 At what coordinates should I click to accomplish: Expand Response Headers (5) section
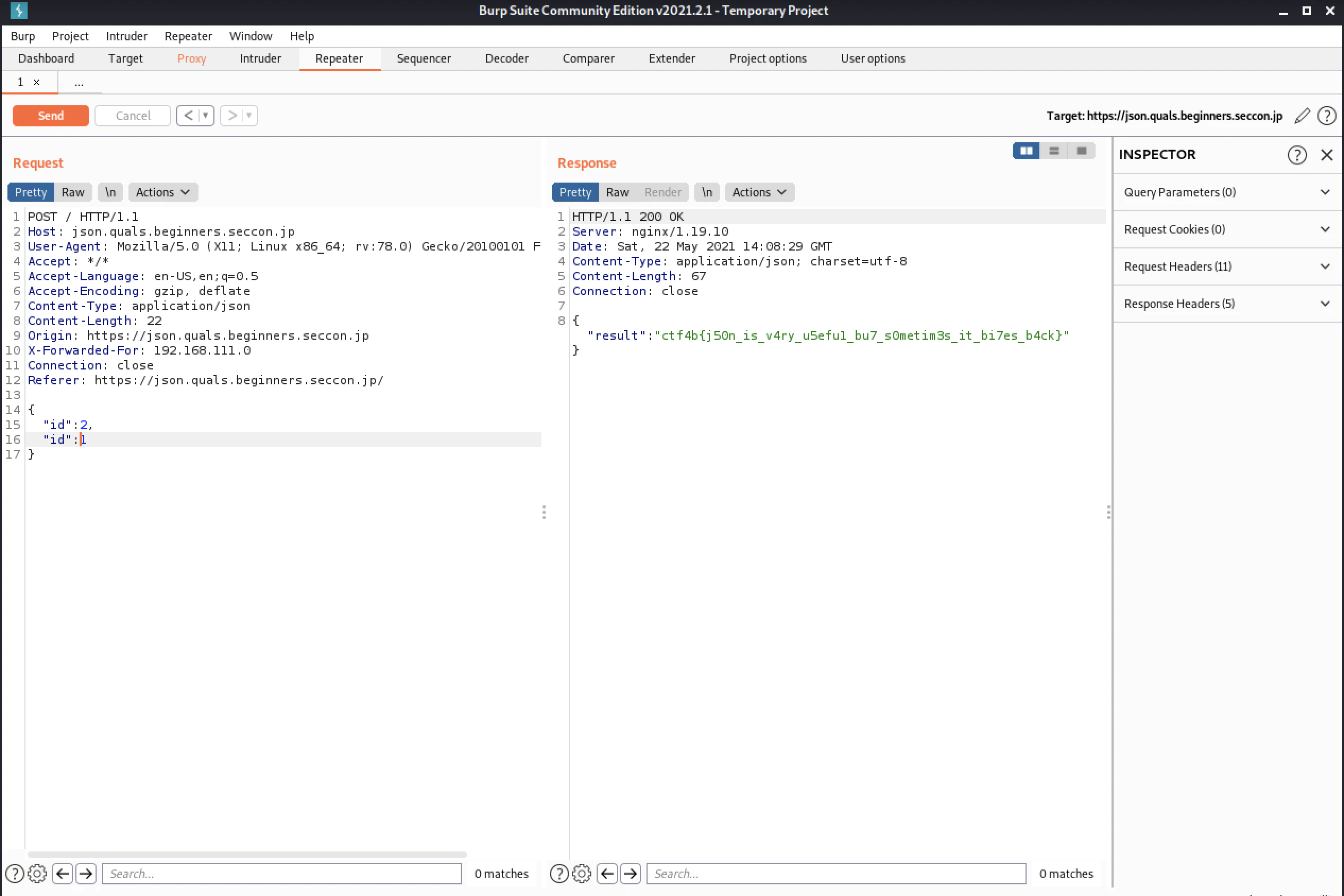tap(1227, 304)
